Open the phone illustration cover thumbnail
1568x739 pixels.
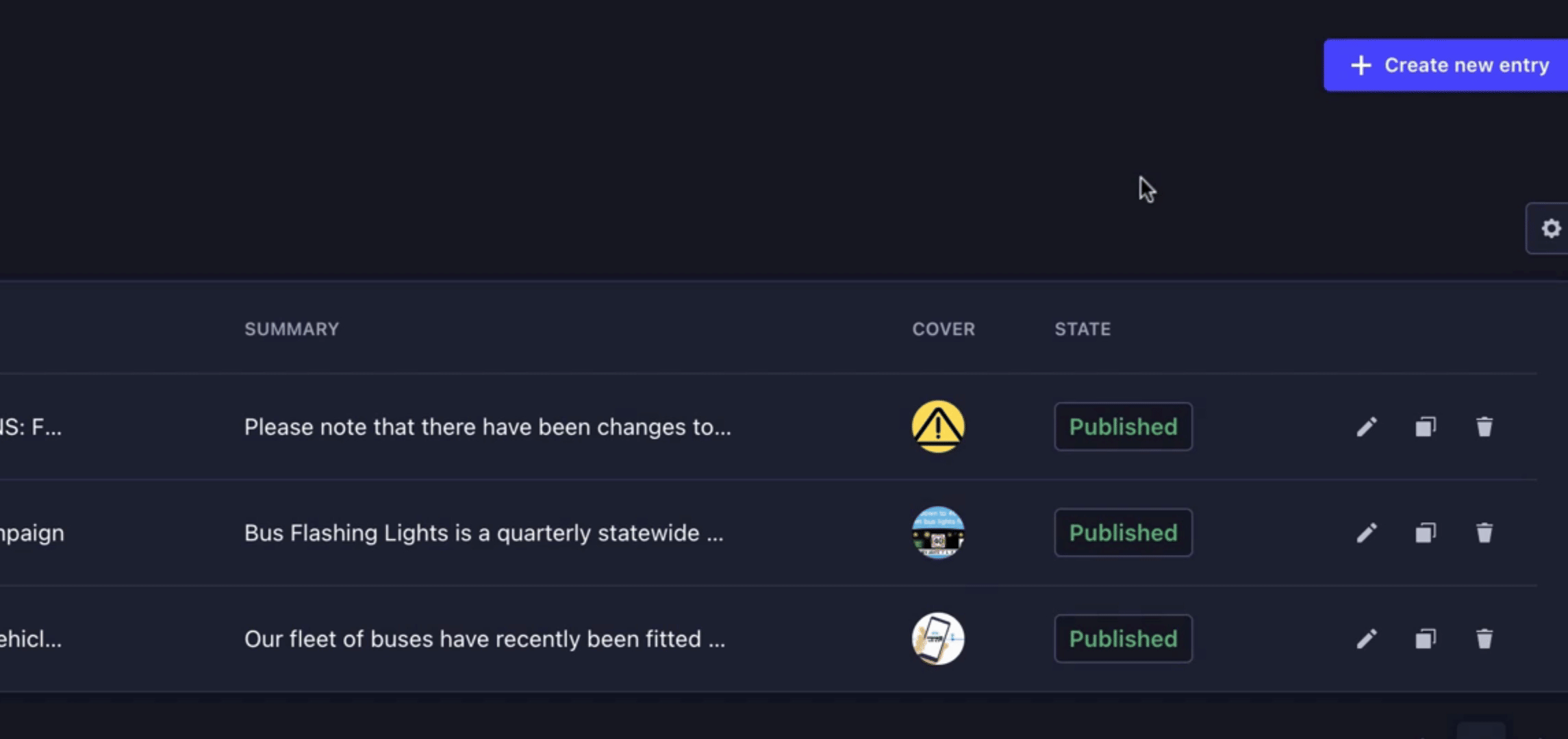(x=938, y=639)
